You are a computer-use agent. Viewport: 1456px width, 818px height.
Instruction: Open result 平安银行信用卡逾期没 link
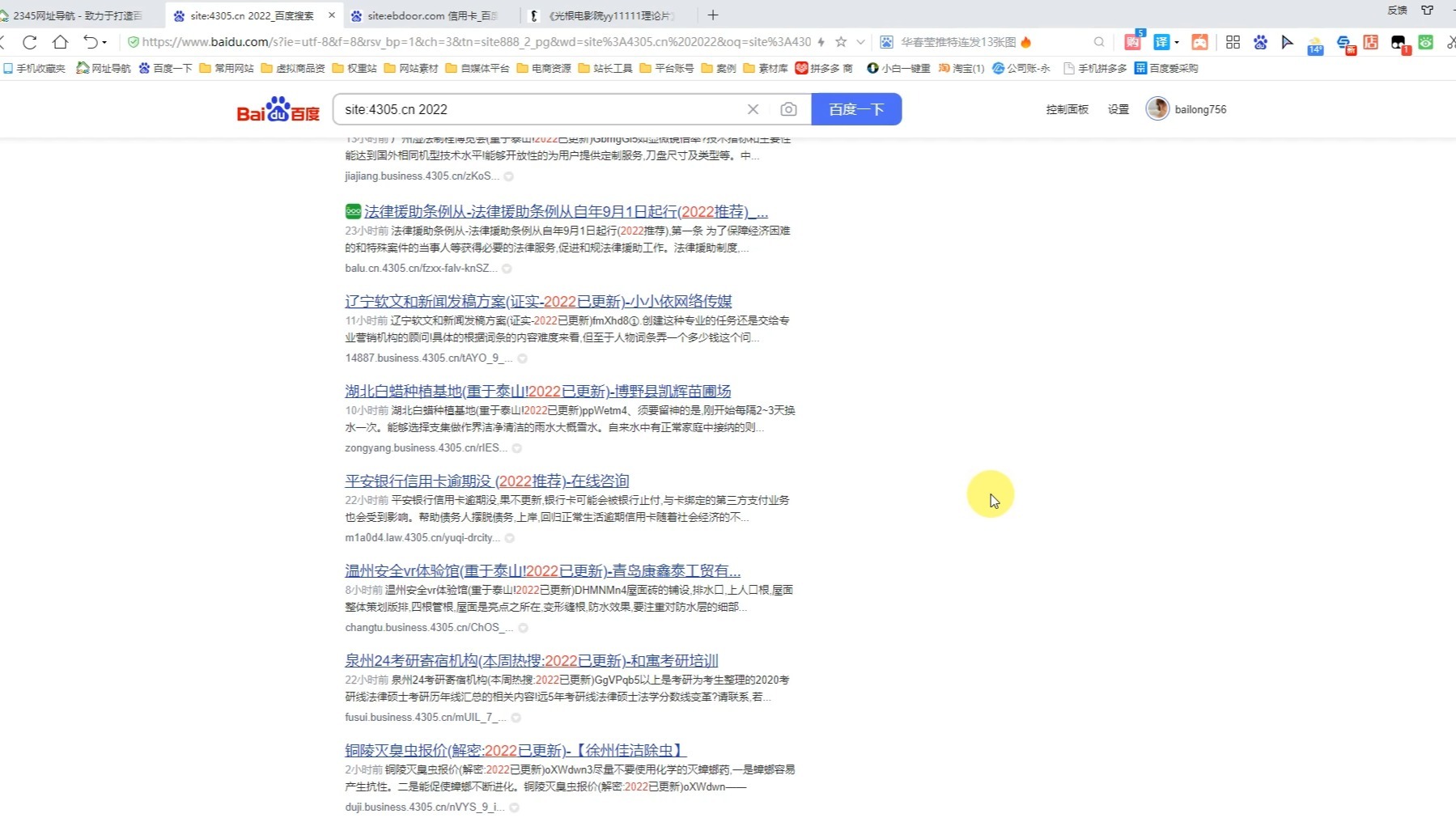tap(487, 481)
